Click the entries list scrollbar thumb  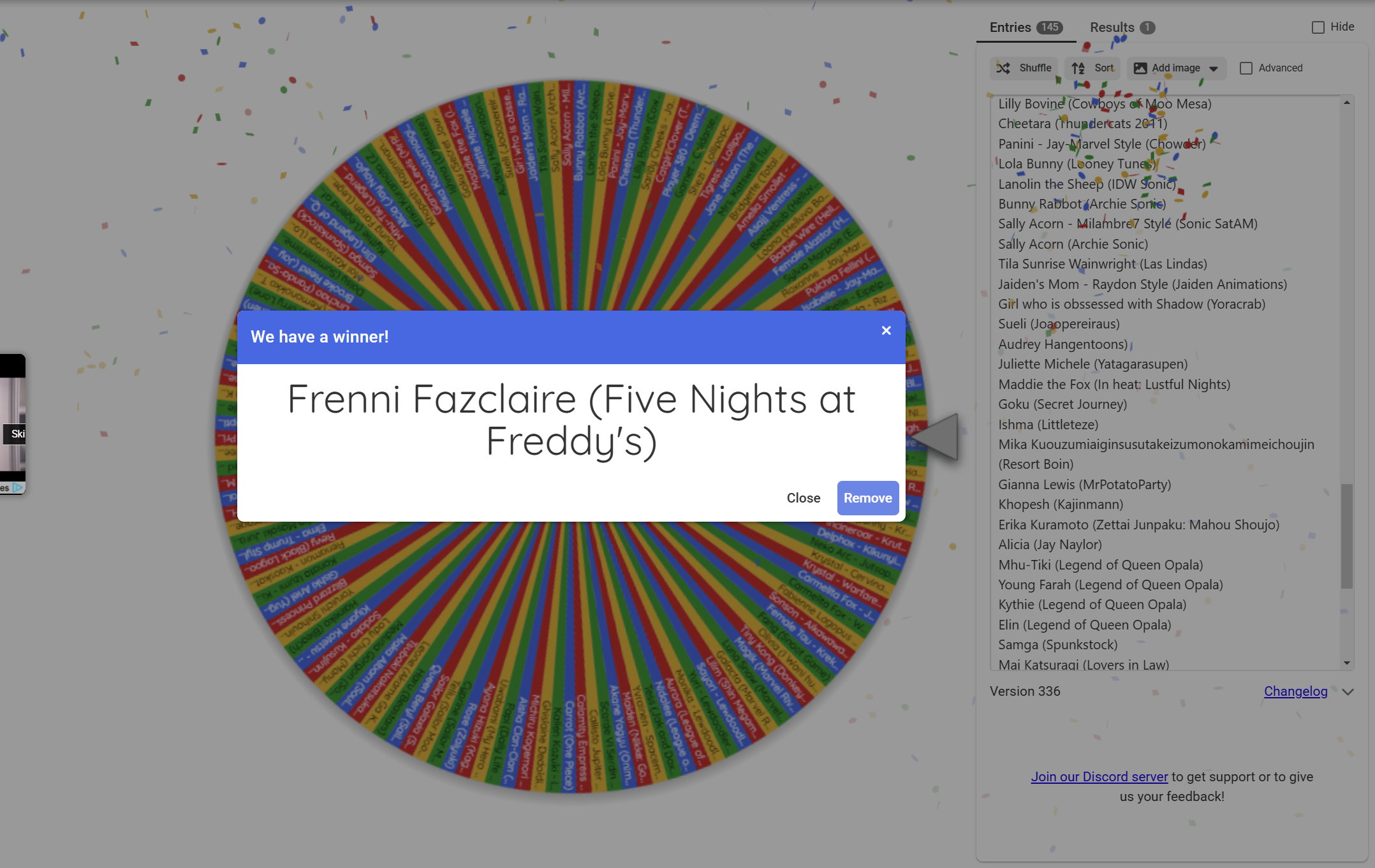pos(1347,536)
